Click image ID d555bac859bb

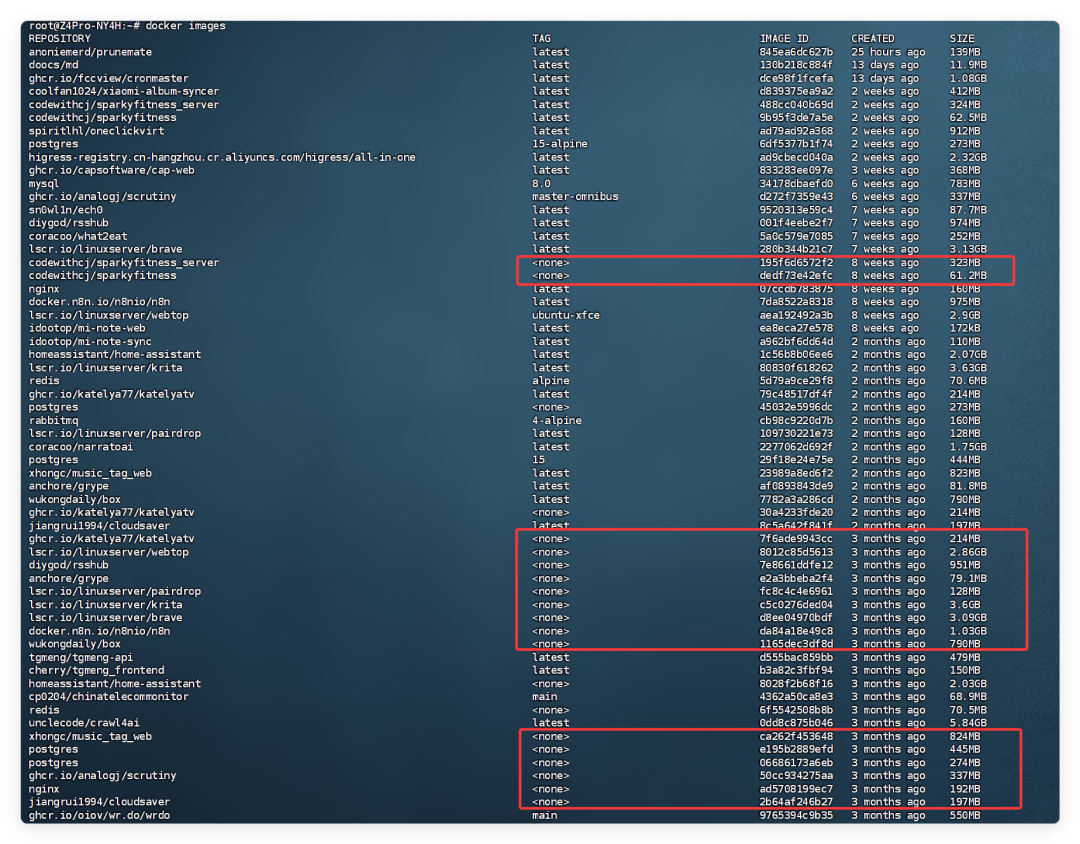click(796, 657)
